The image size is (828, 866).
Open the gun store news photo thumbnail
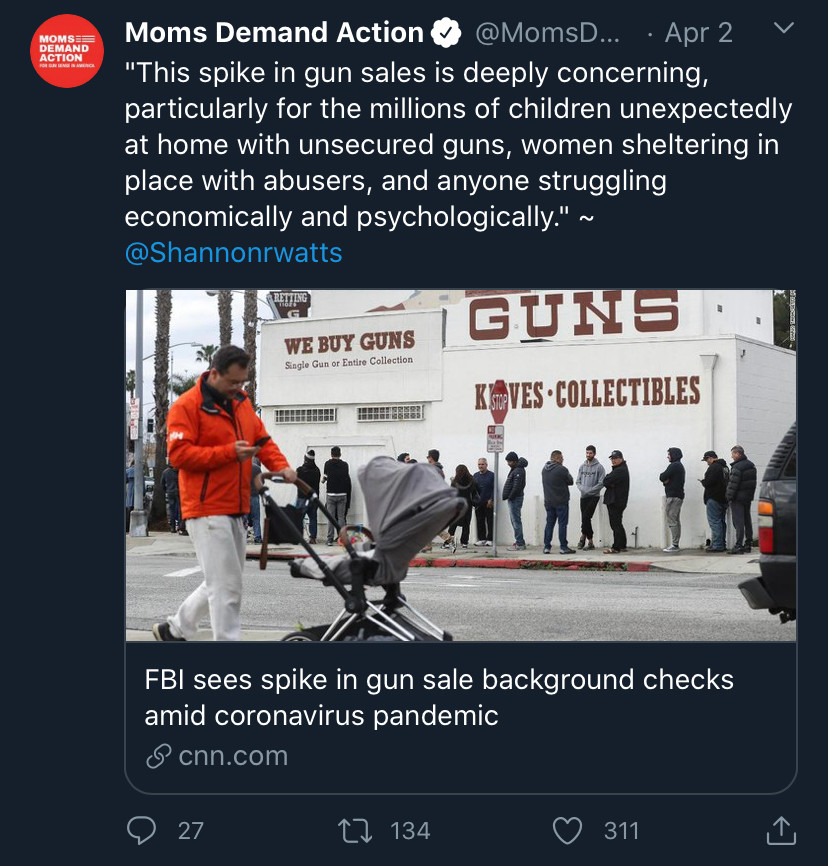coord(461,465)
